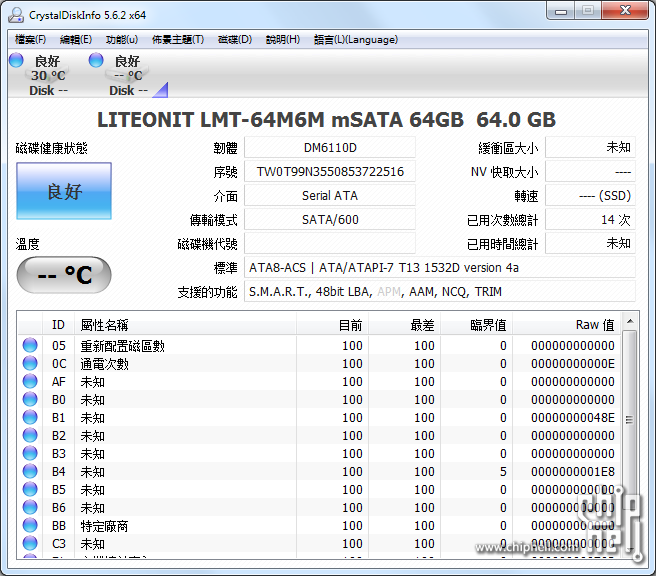Image resolution: width=656 pixels, height=576 pixels.
Task: Click status orb for attribute B5
Action: (30, 489)
